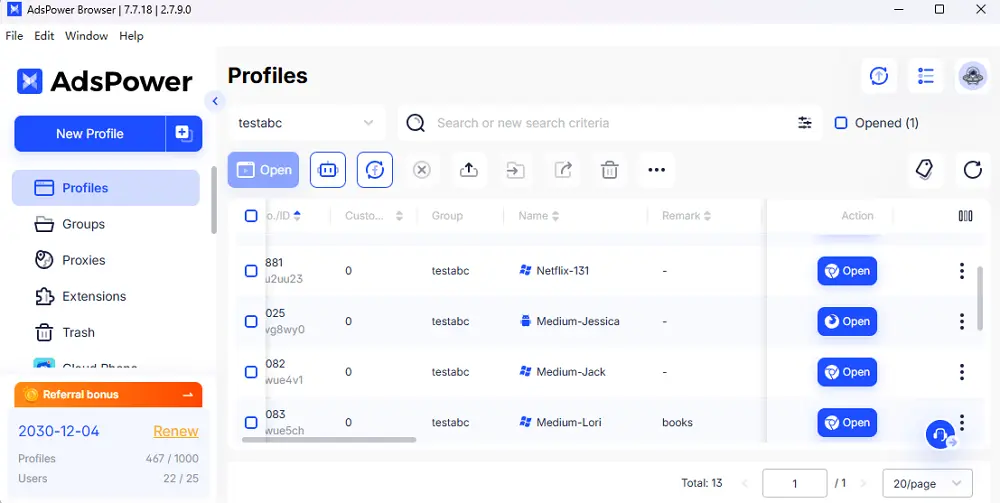Click the refresh list icon
The image size is (1000, 503).
point(972,170)
